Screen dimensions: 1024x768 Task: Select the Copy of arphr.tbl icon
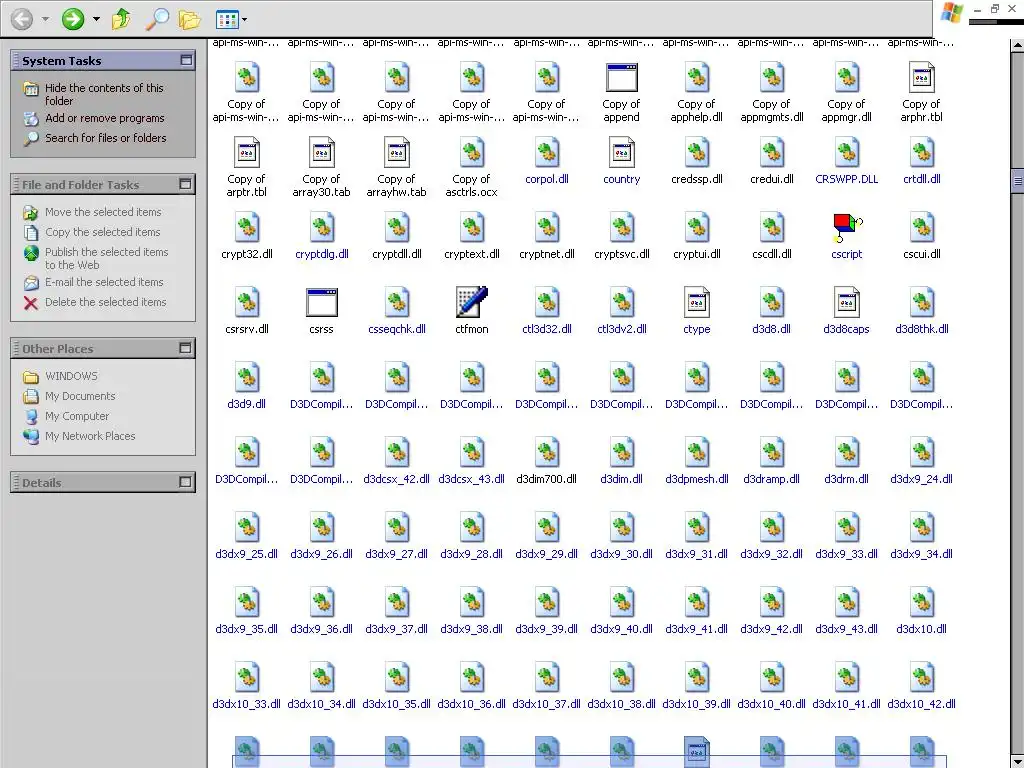[x=921, y=77]
